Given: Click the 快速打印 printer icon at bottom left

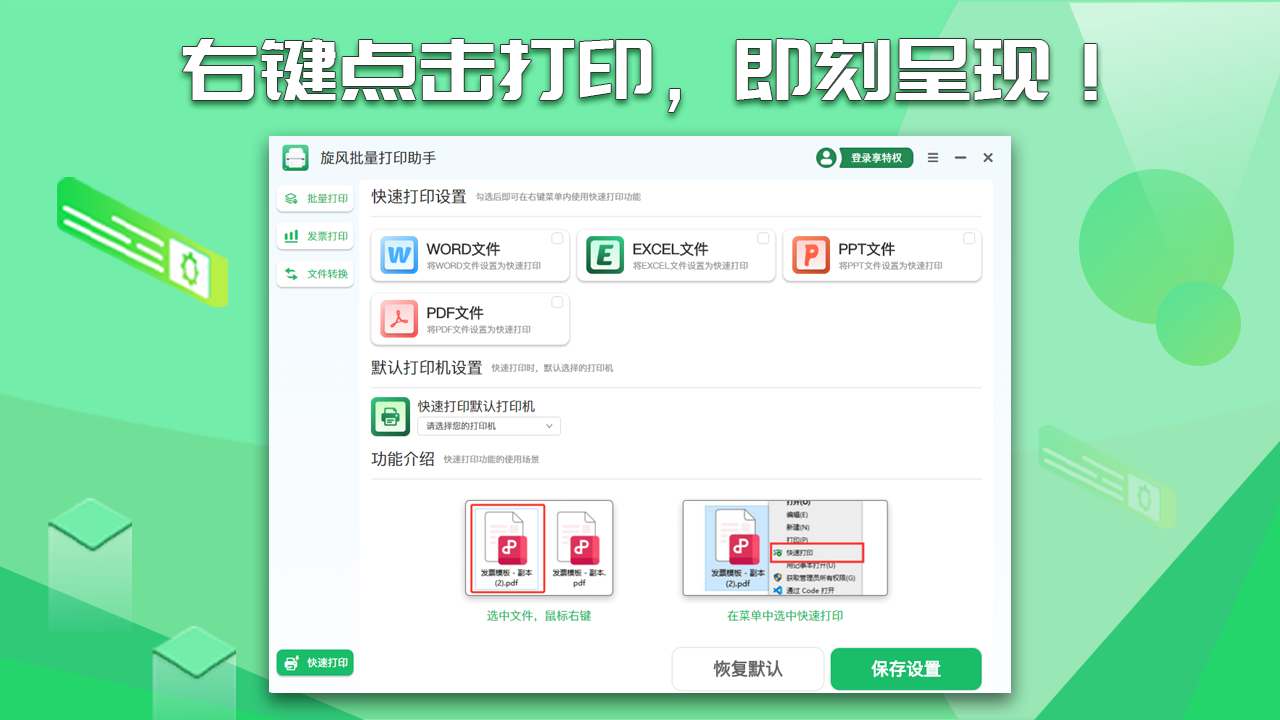Looking at the screenshot, I should [x=290, y=662].
